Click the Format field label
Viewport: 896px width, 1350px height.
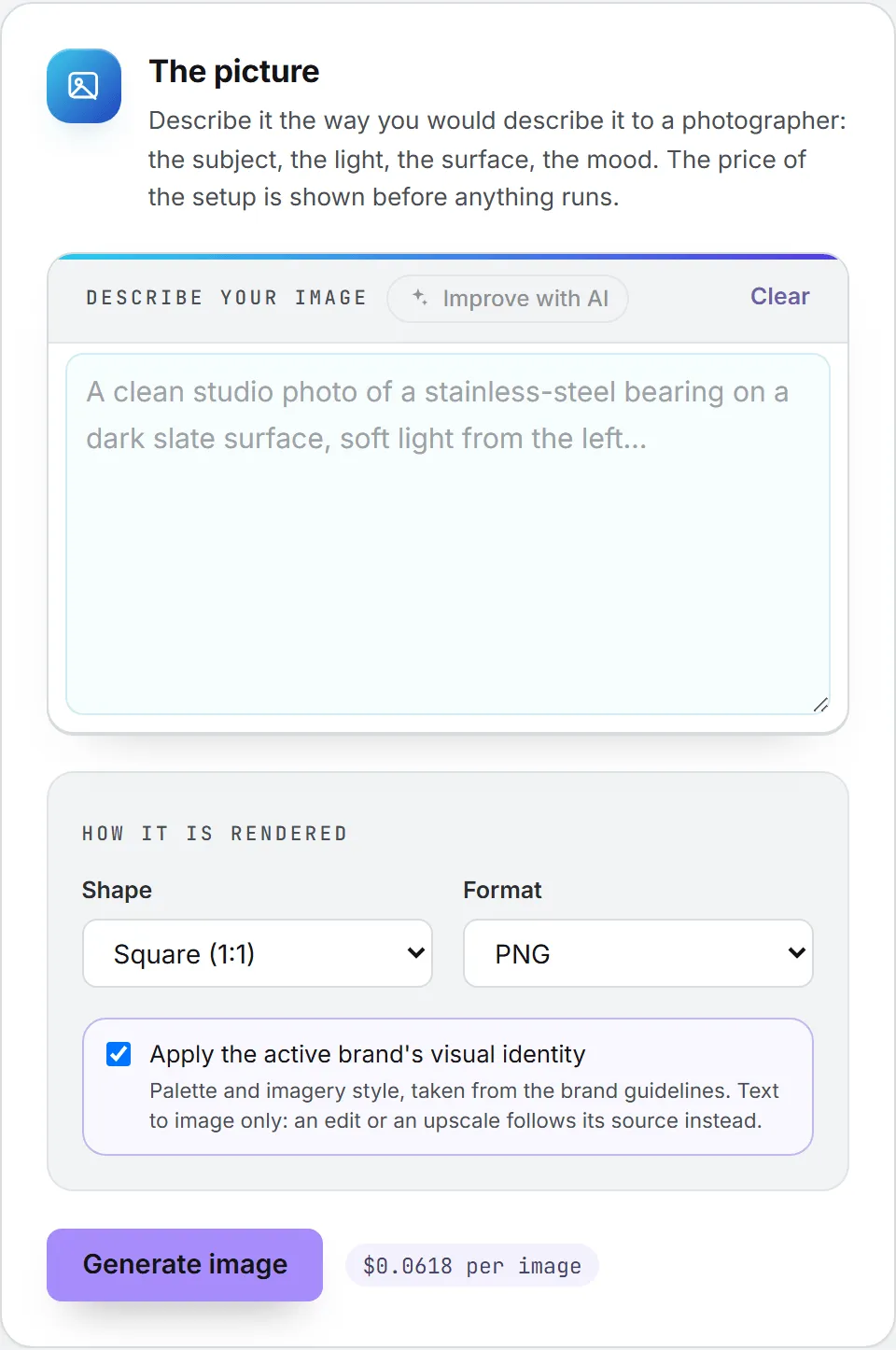(502, 890)
